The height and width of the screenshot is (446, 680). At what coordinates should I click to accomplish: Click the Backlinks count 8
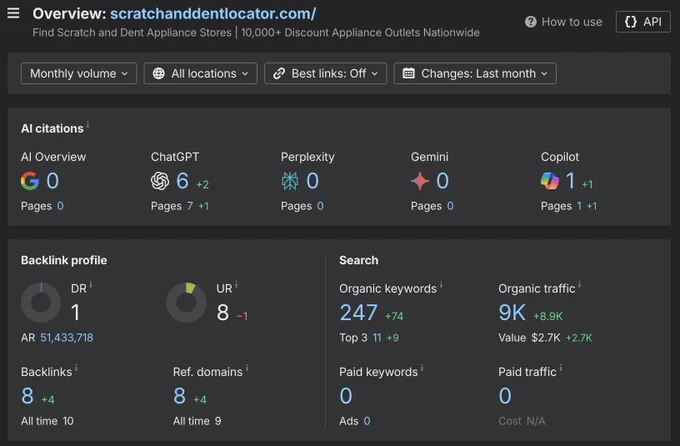point(27,396)
